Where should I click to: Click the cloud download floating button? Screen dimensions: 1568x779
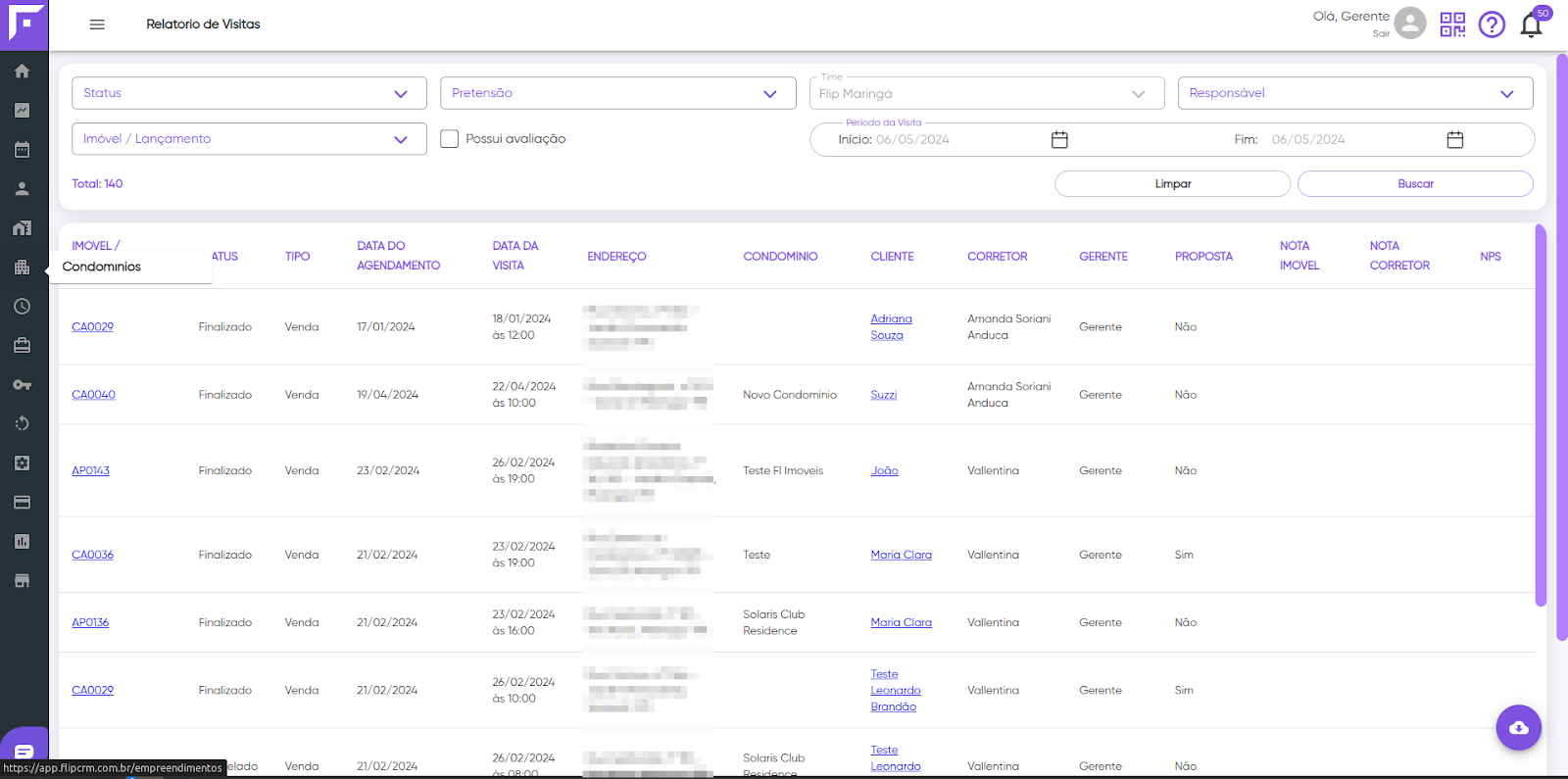(x=1519, y=727)
